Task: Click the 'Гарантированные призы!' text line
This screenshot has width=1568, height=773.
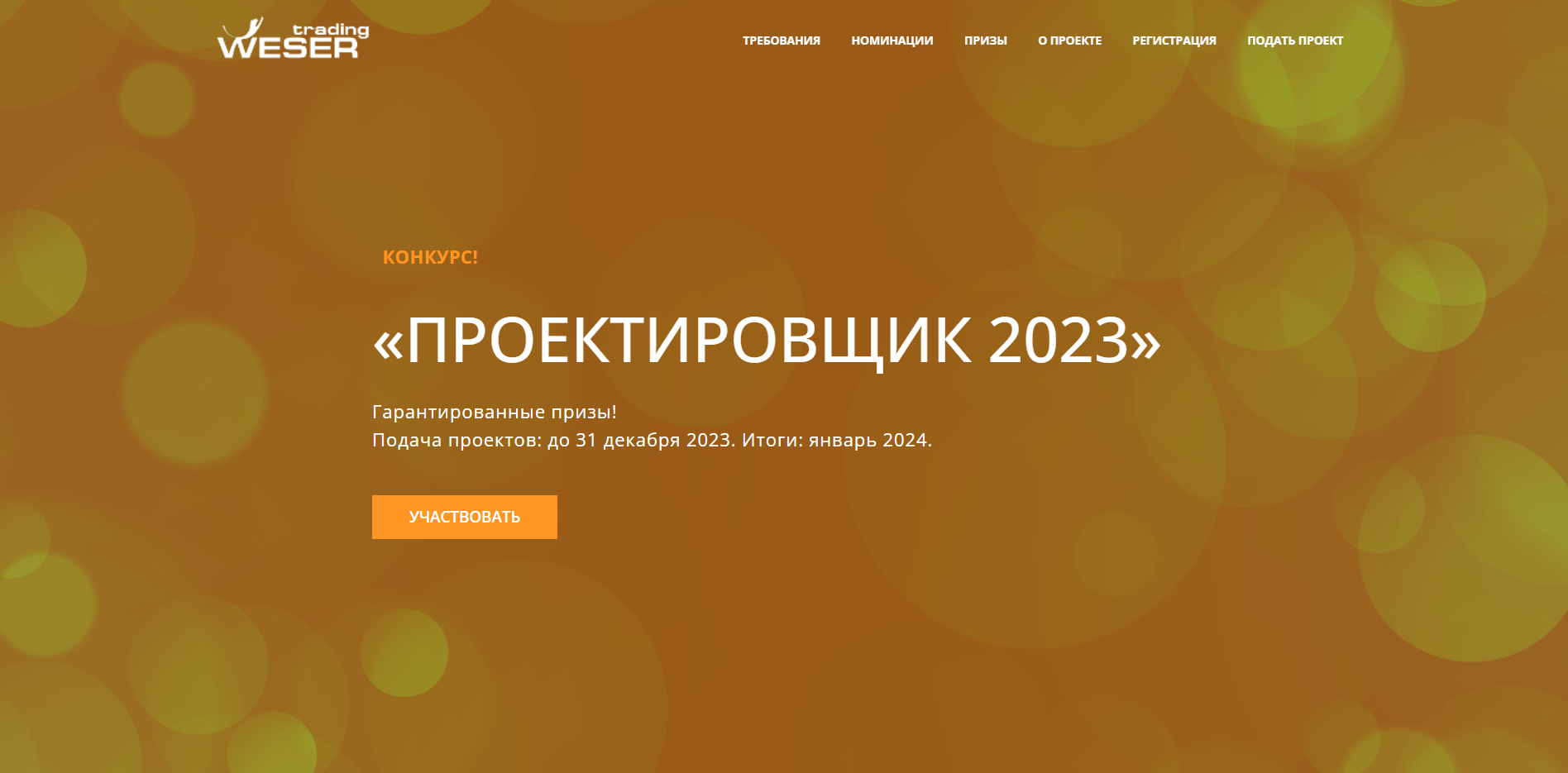Action: pyautogui.click(x=496, y=411)
